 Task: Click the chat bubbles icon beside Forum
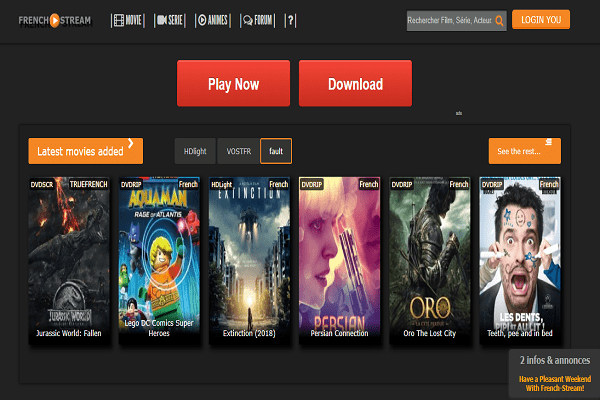[x=248, y=20]
